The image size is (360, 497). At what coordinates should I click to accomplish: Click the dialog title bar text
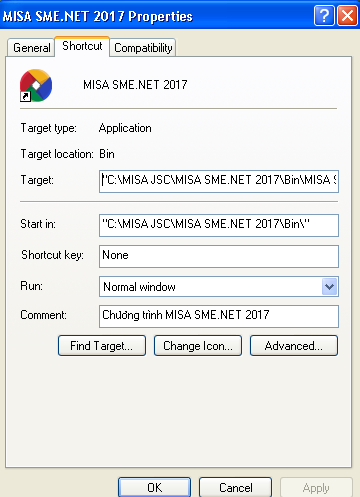click(98, 16)
